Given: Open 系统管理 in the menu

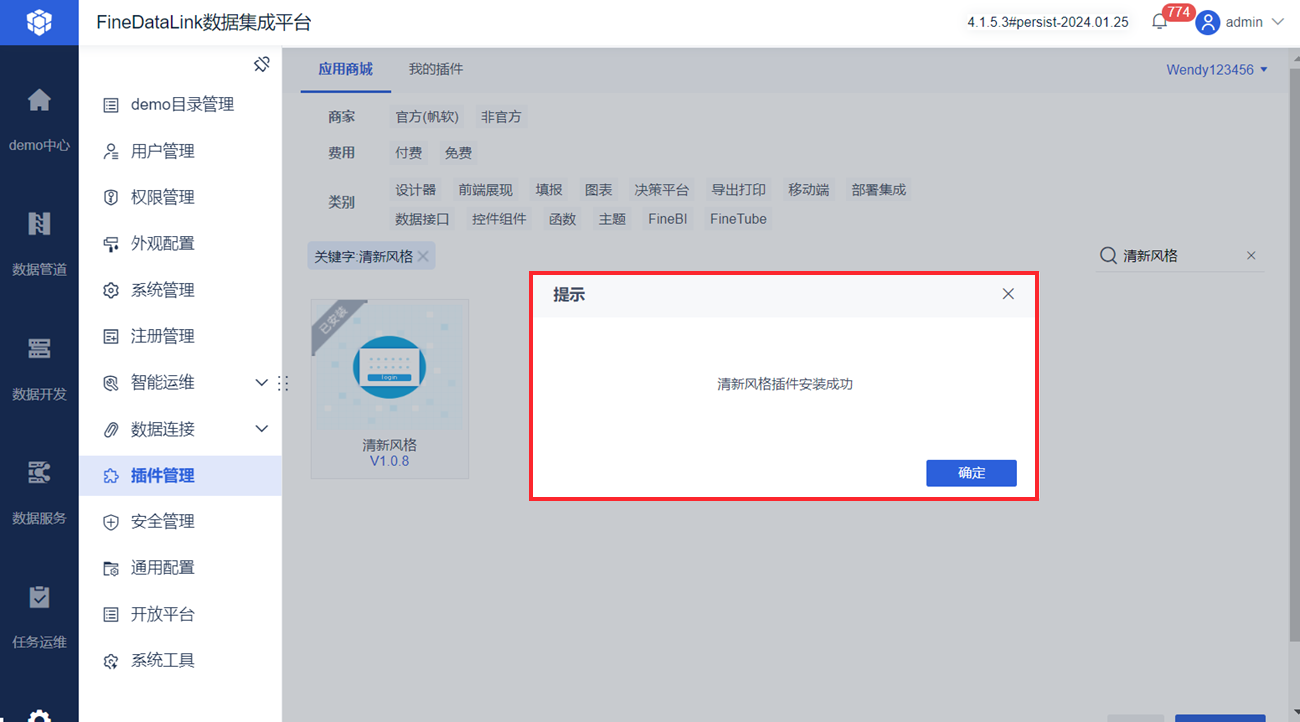Looking at the screenshot, I should pyautogui.click(x=180, y=290).
